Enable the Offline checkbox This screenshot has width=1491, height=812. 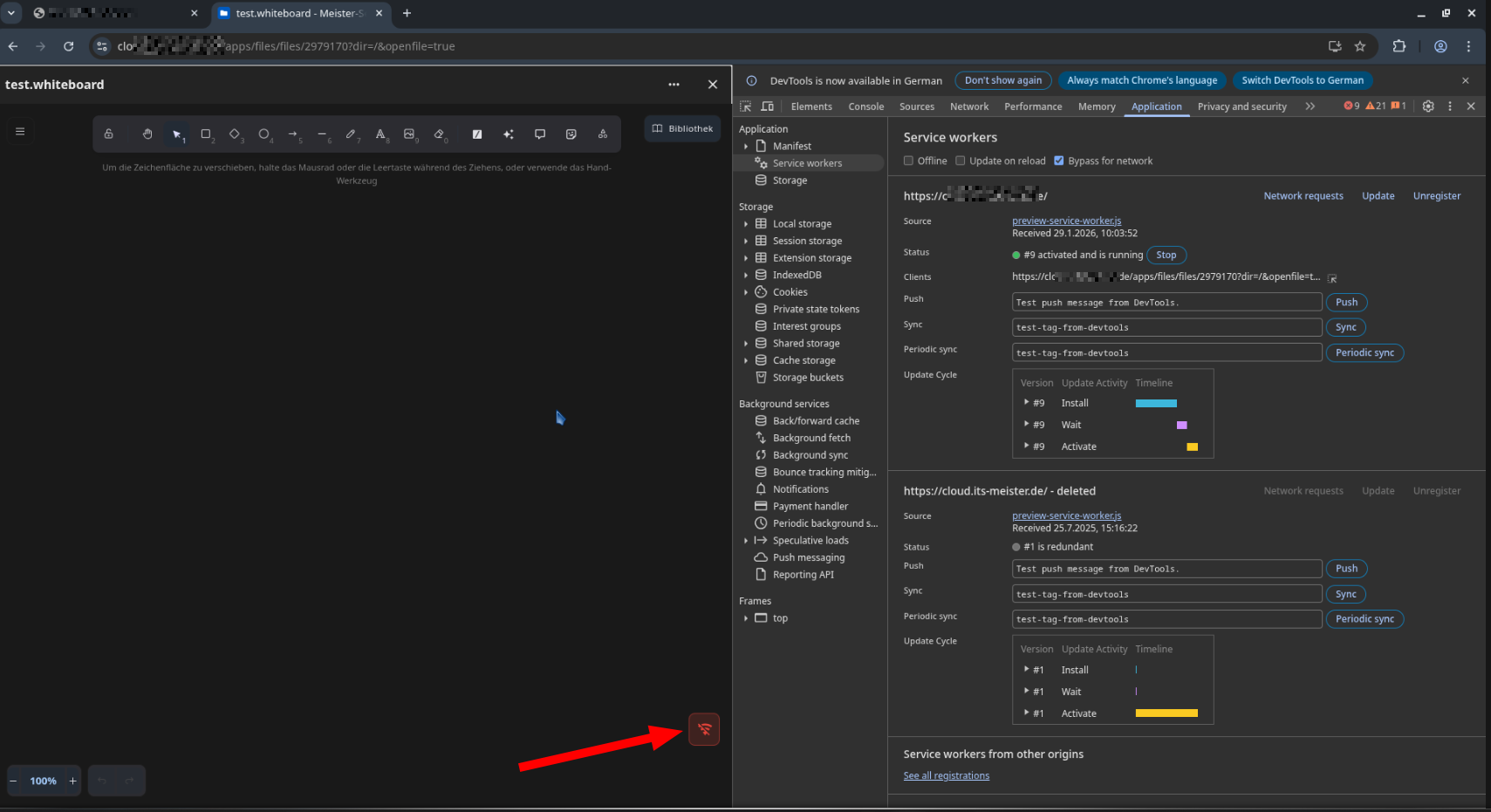coord(909,160)
